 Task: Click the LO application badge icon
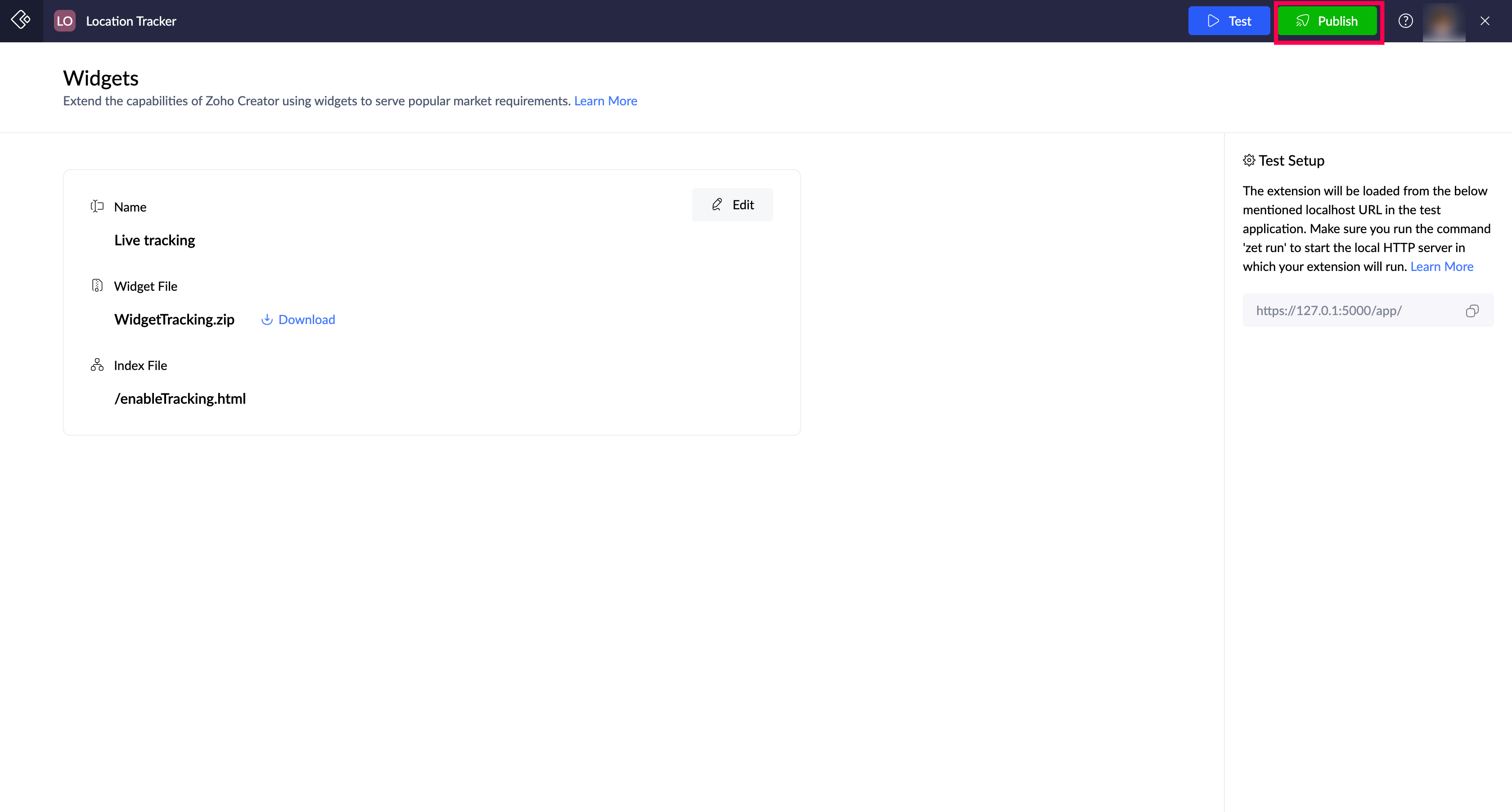click(x=64, y=21)
